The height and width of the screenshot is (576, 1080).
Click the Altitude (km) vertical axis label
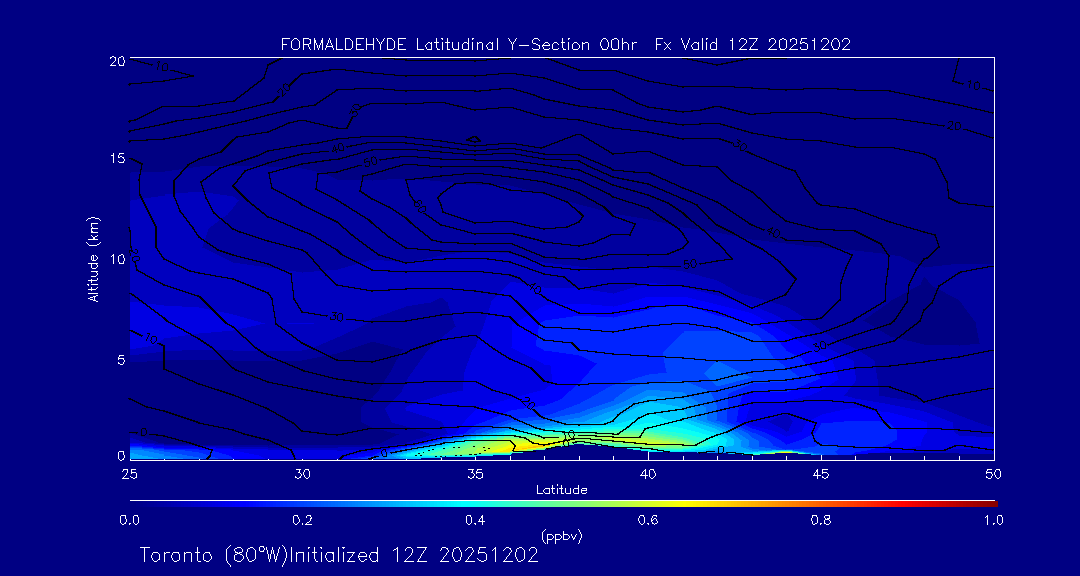(x=93, y=258)
